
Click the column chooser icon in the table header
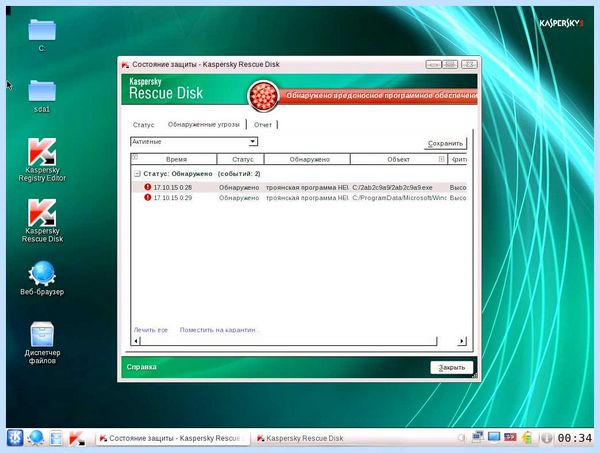click(441, 159)
